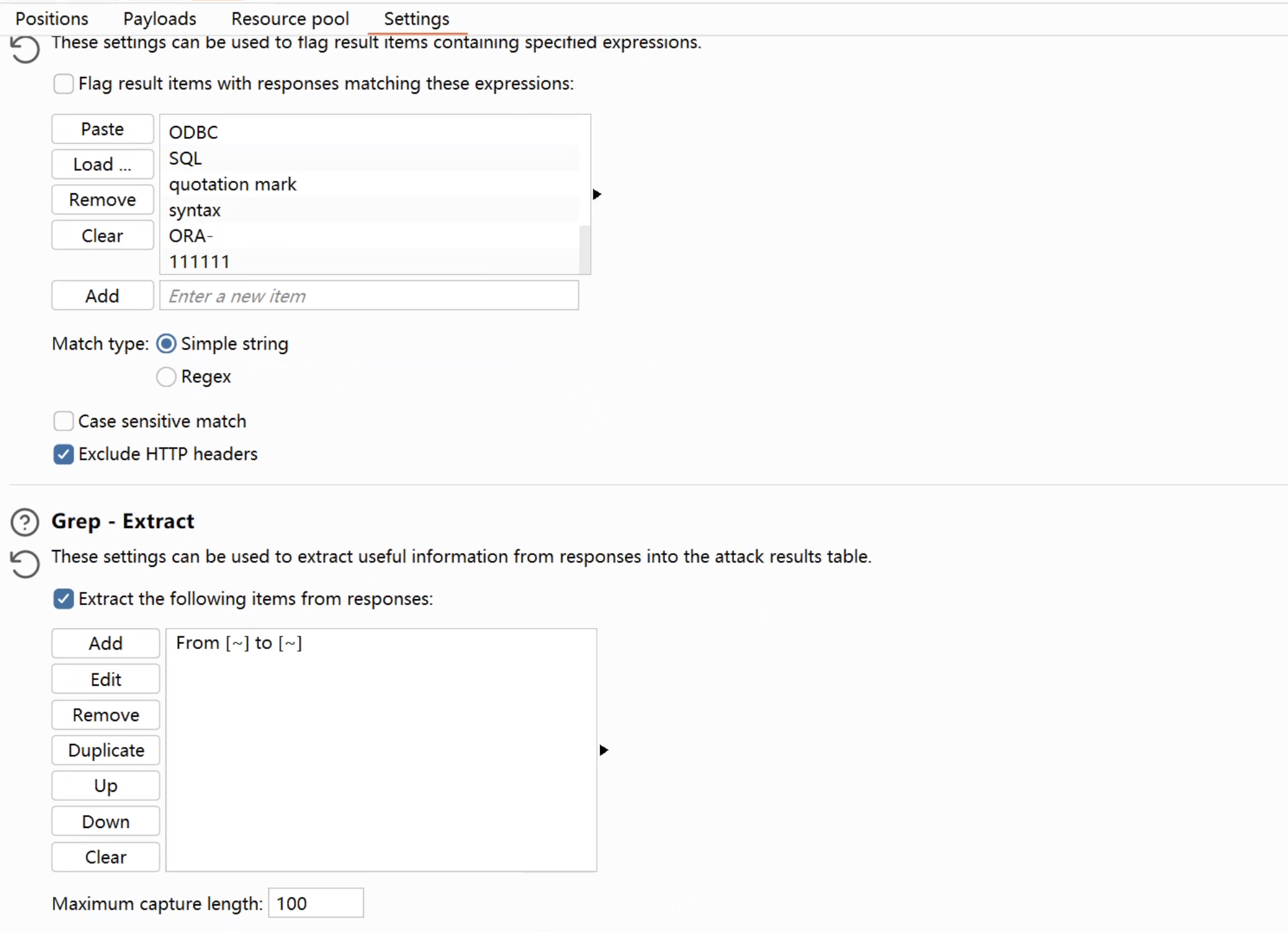Screen dimensions: 1288x932
Task: Reset Grep - Extract settings to default
Action: [25, 564]
